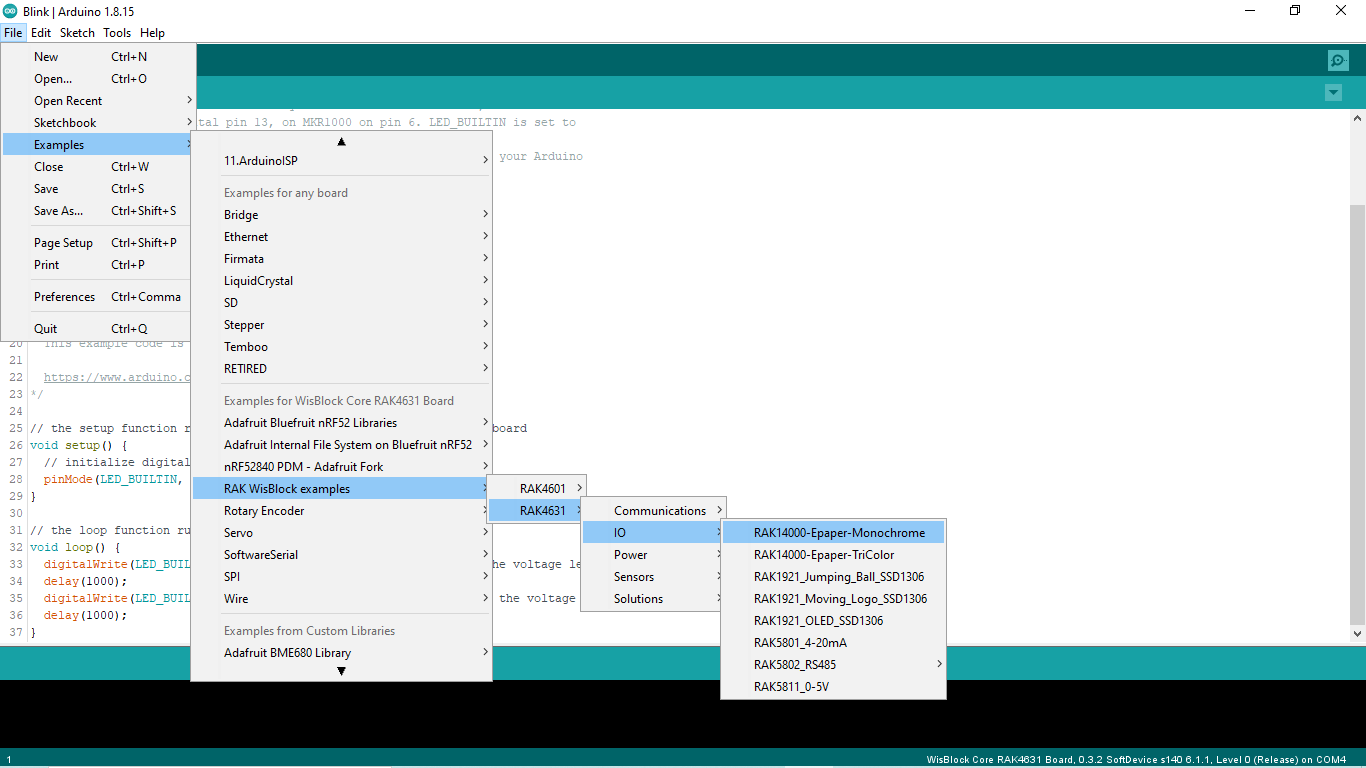Expand the Ethernet examples submenu
The height and width of the screenshot is (768, 1366).
click(342, 237)
